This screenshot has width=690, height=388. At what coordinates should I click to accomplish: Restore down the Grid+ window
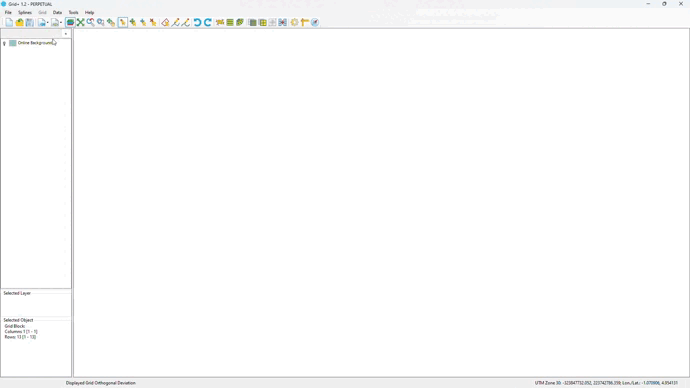(x=664, y=4)
